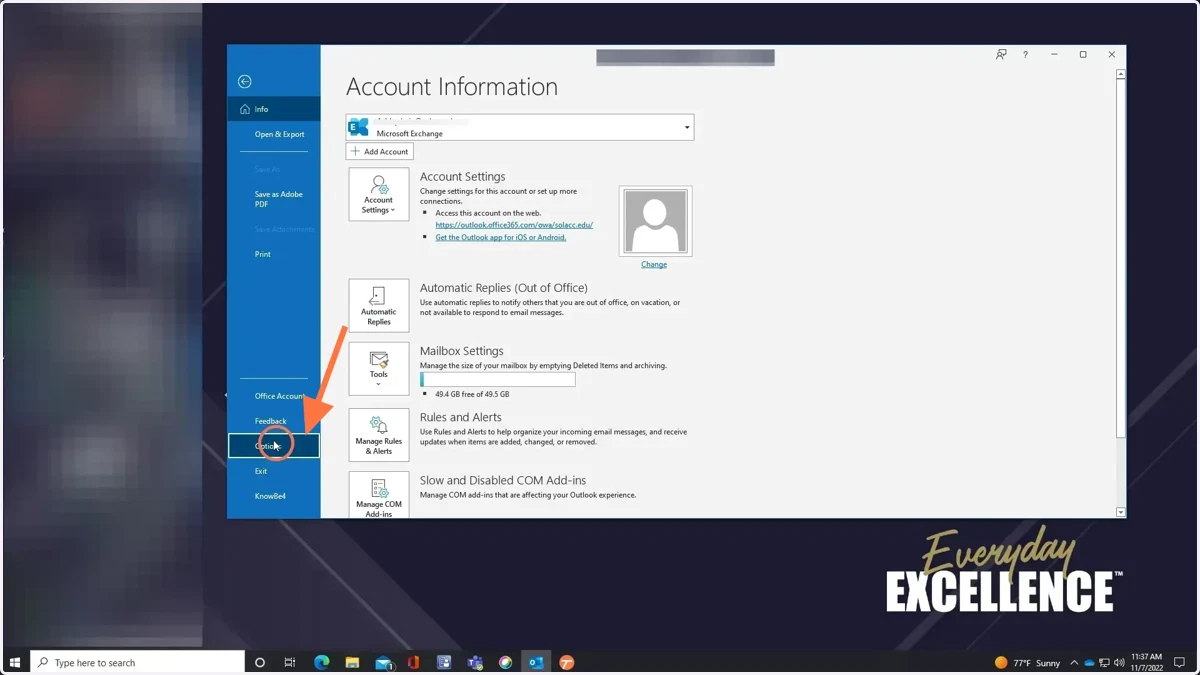
Task: Show hidden system tray icons
Action: tap(1074, 662)
